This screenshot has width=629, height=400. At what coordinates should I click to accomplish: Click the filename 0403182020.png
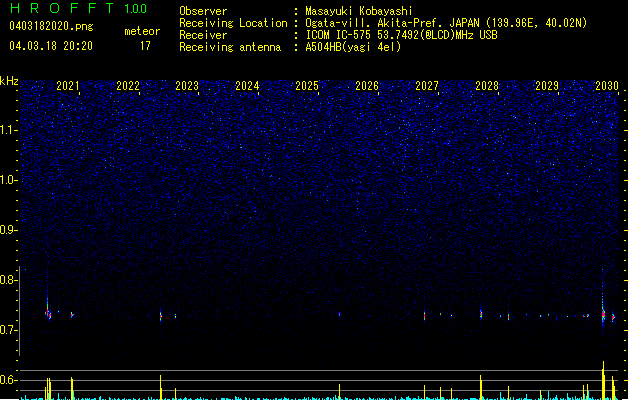pyautogui.click(x=51, y=26)
